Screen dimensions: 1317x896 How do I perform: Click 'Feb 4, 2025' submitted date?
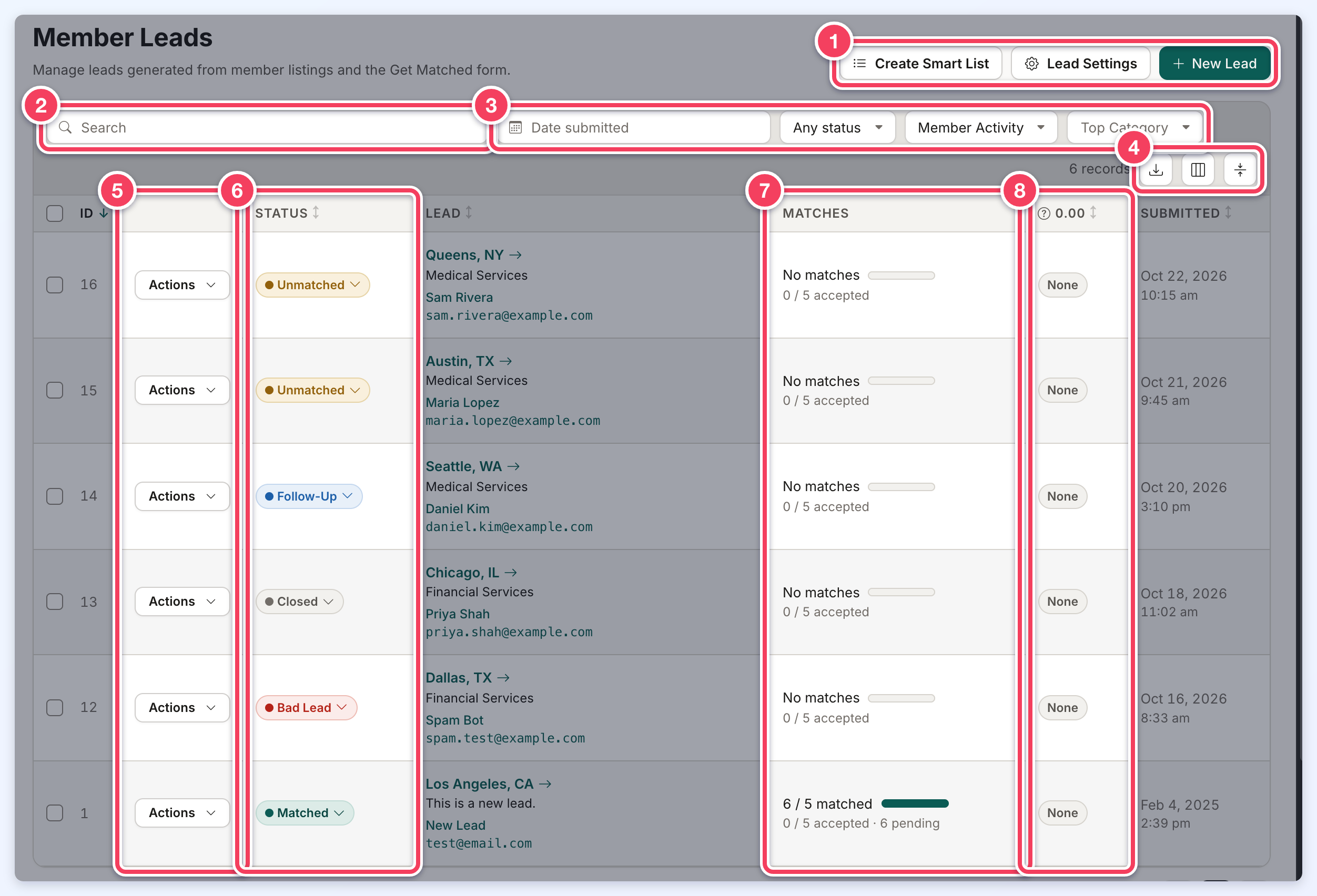click(x=1179, y=805)
